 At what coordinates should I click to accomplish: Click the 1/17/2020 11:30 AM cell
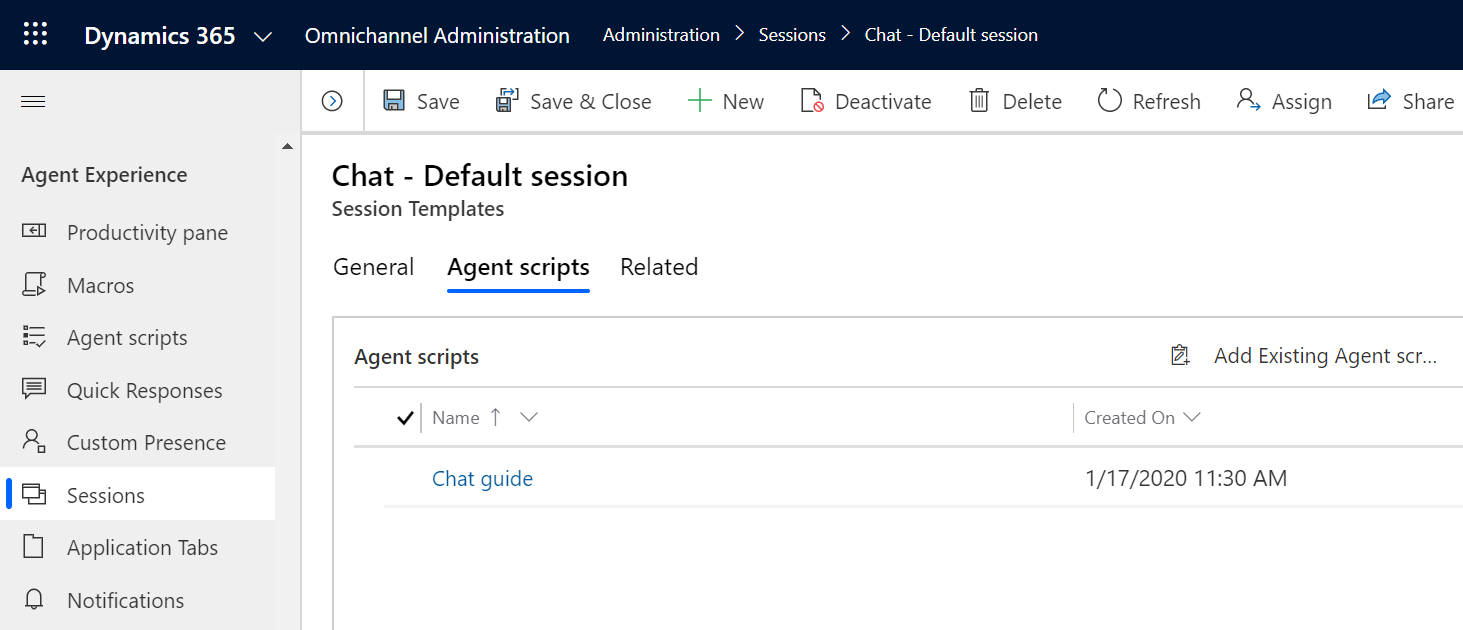[x=1186, y=479]
